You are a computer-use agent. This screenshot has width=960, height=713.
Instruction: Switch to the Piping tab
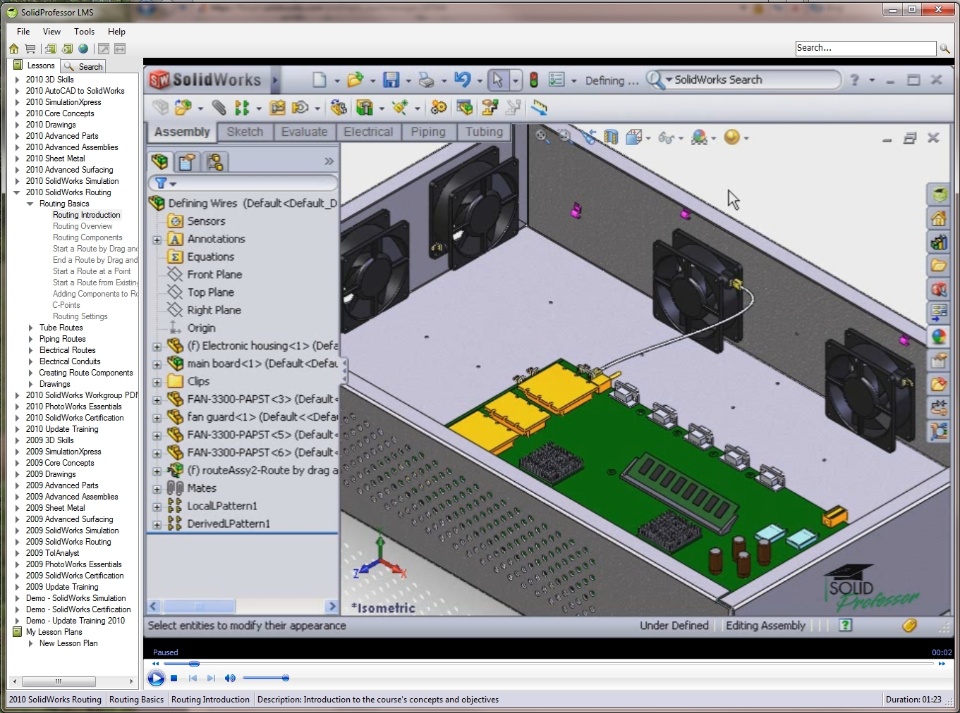click(428, 132)
